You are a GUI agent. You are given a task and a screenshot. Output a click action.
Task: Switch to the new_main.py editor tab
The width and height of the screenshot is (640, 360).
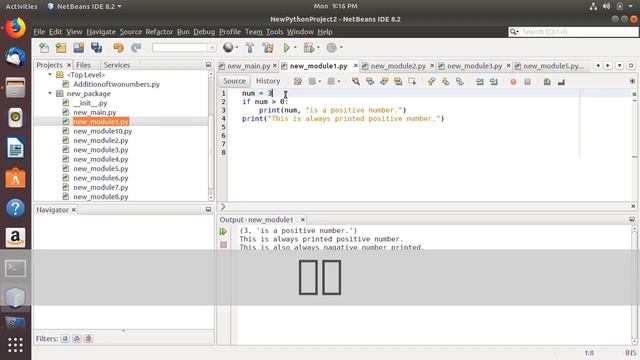tap(249, 66)
